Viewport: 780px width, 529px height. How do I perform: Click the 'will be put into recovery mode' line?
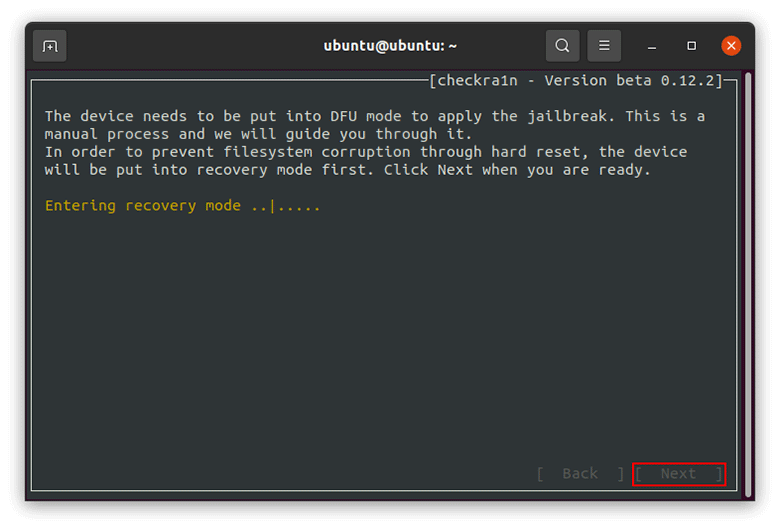click(x=348, y=170)
